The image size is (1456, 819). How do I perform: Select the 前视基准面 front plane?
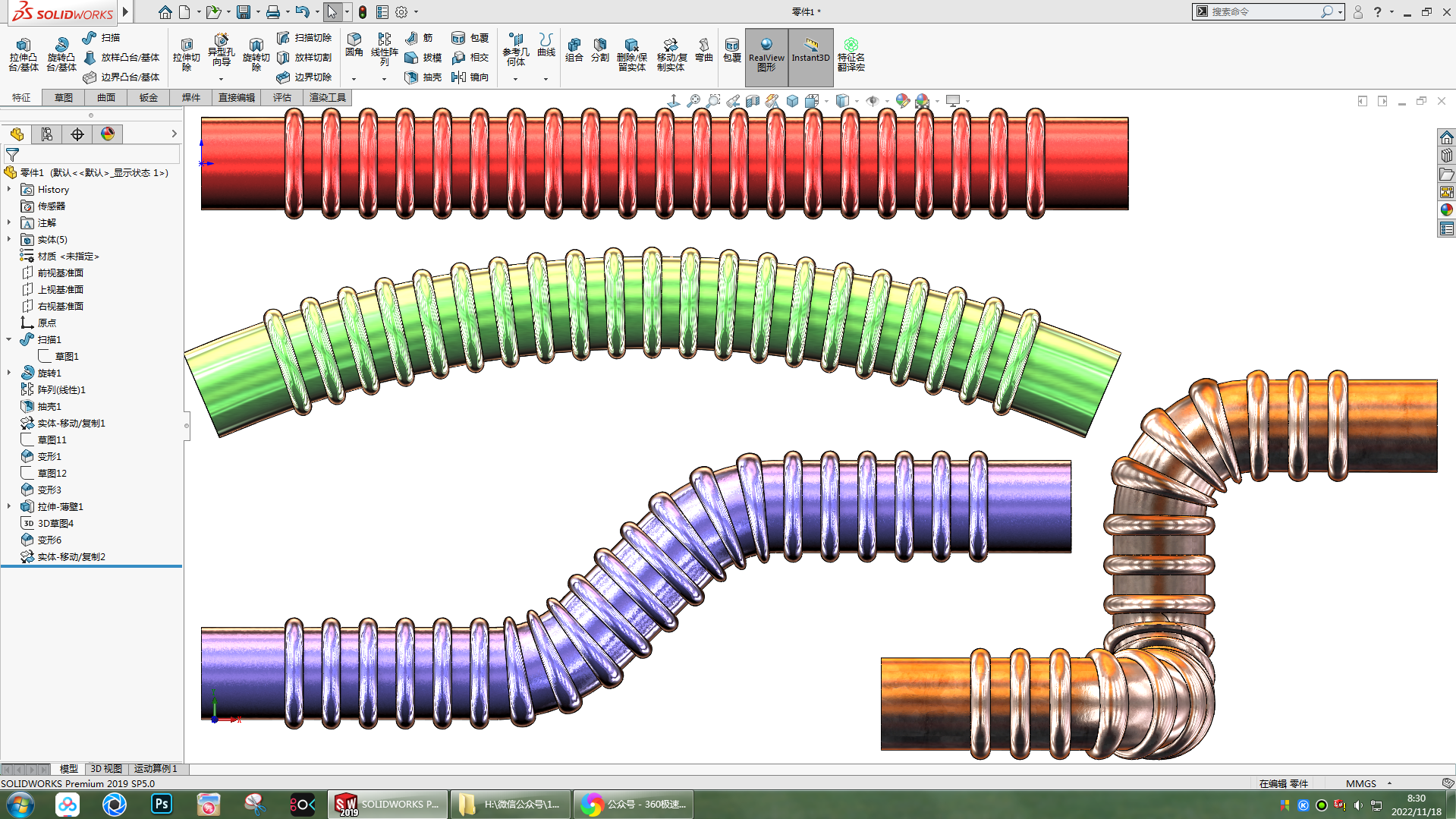[x=61, y=272]
